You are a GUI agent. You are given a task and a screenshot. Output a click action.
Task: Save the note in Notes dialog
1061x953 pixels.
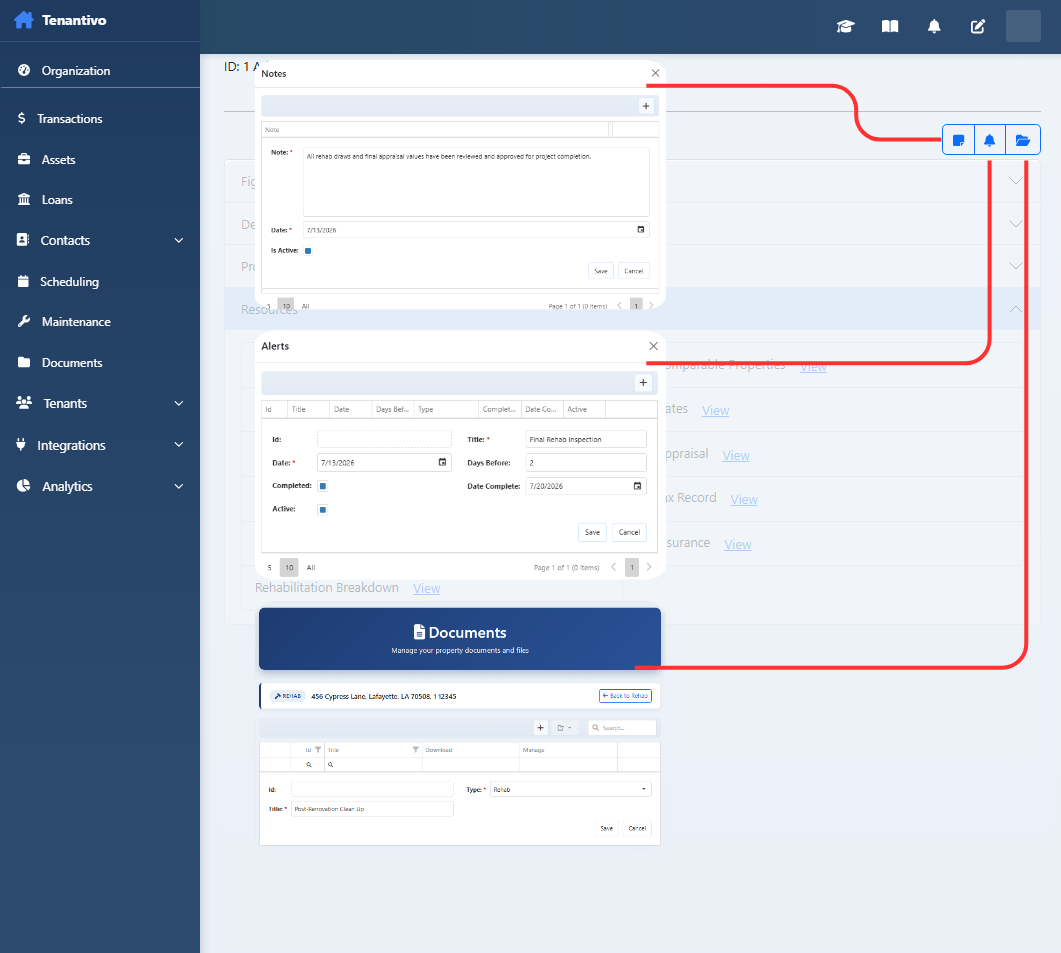601,271
